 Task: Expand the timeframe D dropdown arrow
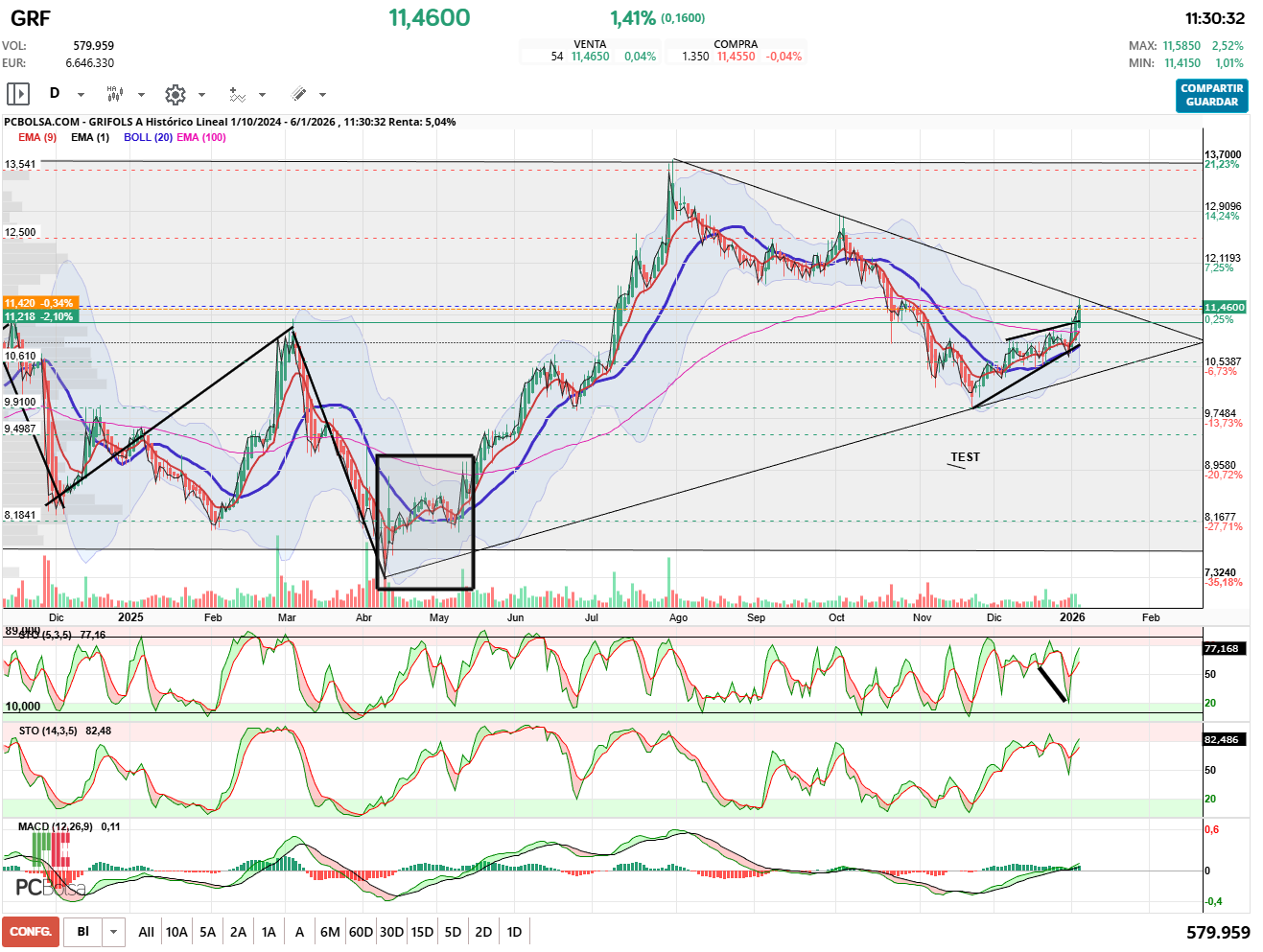(82, 95)
